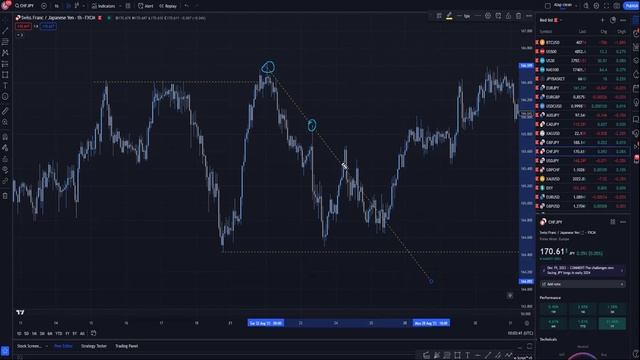Start Bar Replay mode
Image resolution: width=640 pixels, height=360 pixels.
click(168, 6)
